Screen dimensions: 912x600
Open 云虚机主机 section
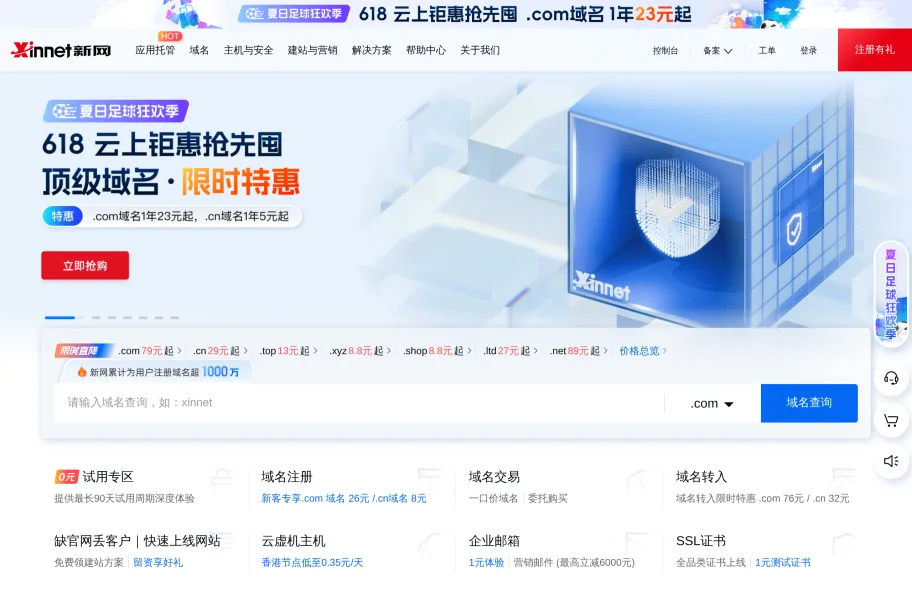[x=293, y=541]
